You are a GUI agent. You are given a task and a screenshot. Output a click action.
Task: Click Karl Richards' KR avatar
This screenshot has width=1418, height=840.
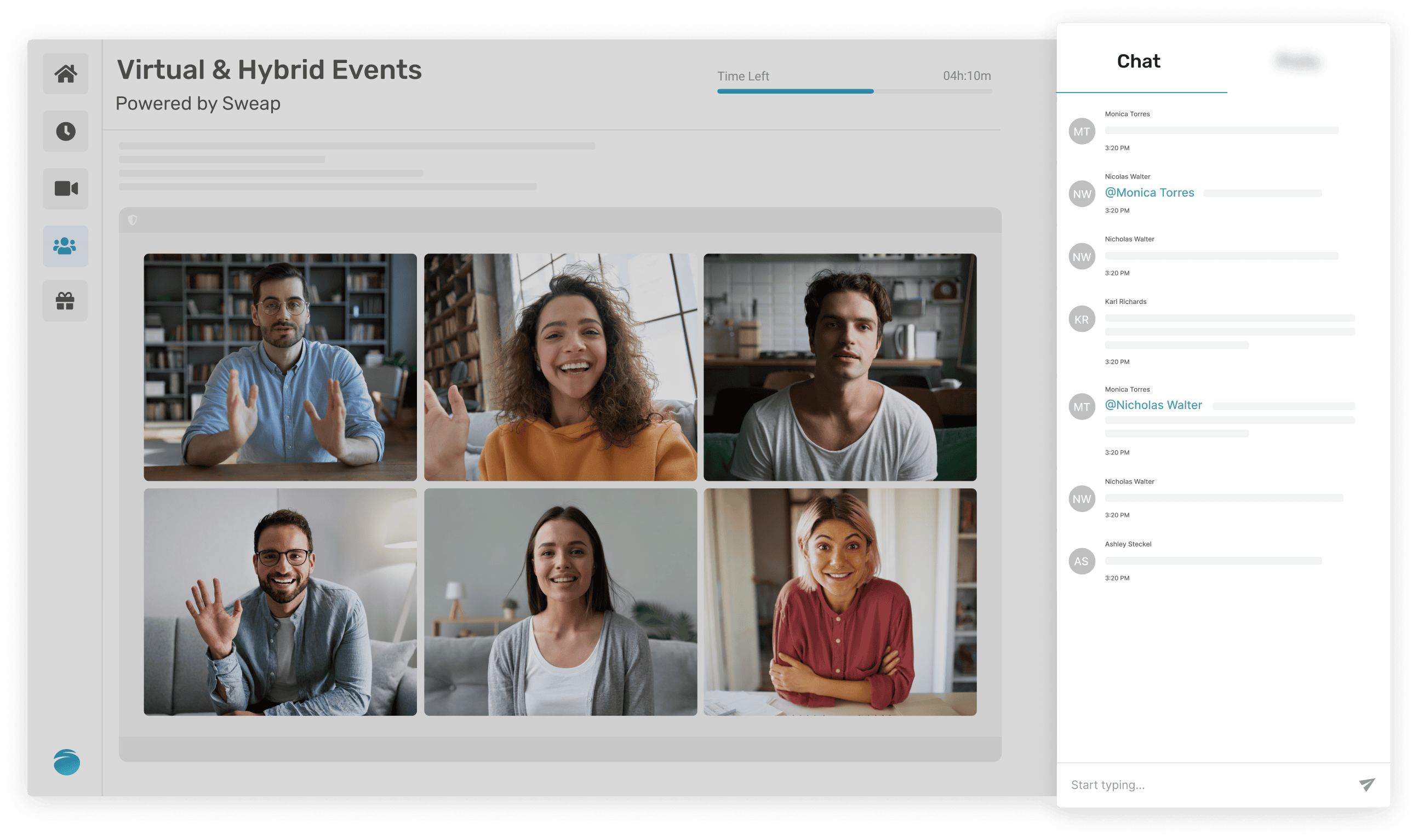coord(1081,319)
